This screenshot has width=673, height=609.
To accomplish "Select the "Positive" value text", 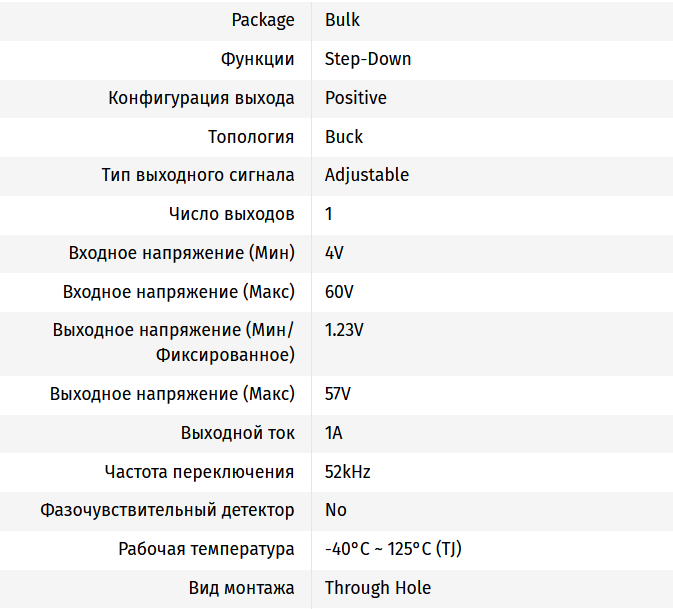I will (355, 98).
